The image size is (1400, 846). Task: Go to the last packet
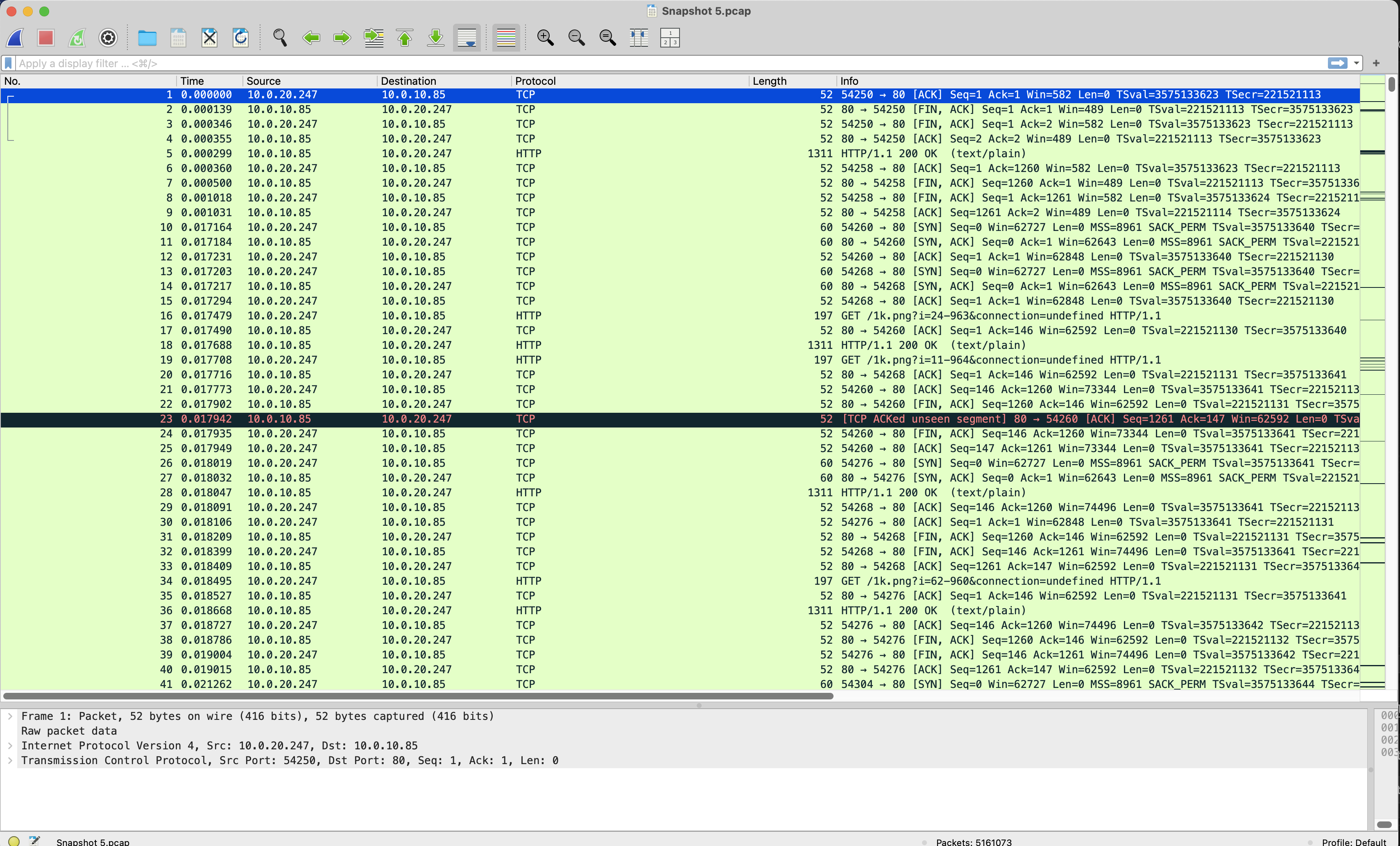[435, 38]
